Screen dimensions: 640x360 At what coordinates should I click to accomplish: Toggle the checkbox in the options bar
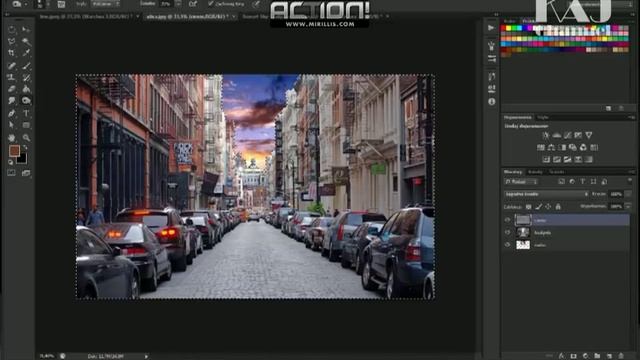tap(211, 4)
